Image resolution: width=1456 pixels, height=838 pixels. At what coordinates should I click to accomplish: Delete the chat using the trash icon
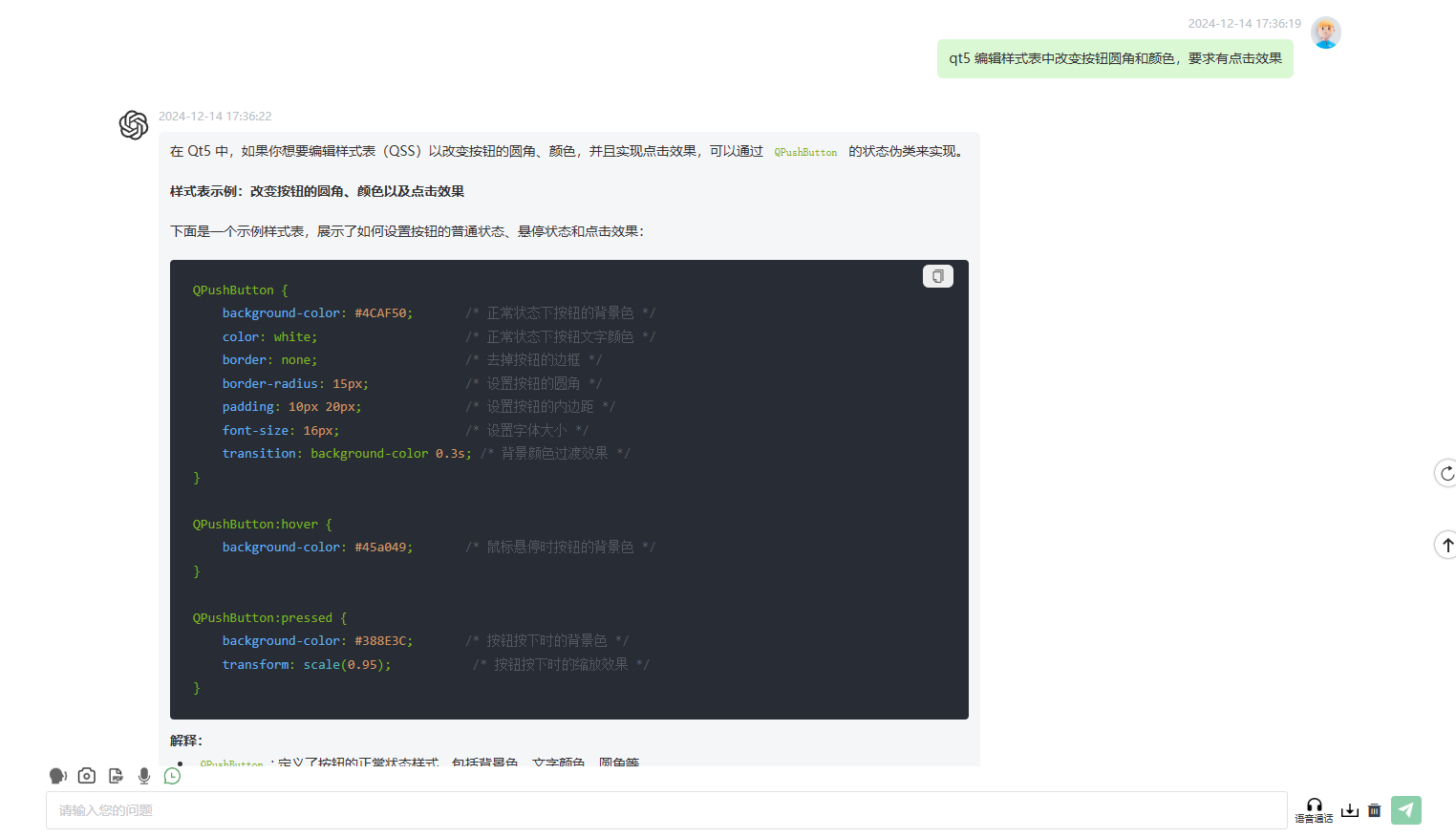[x=1374, y=810]
